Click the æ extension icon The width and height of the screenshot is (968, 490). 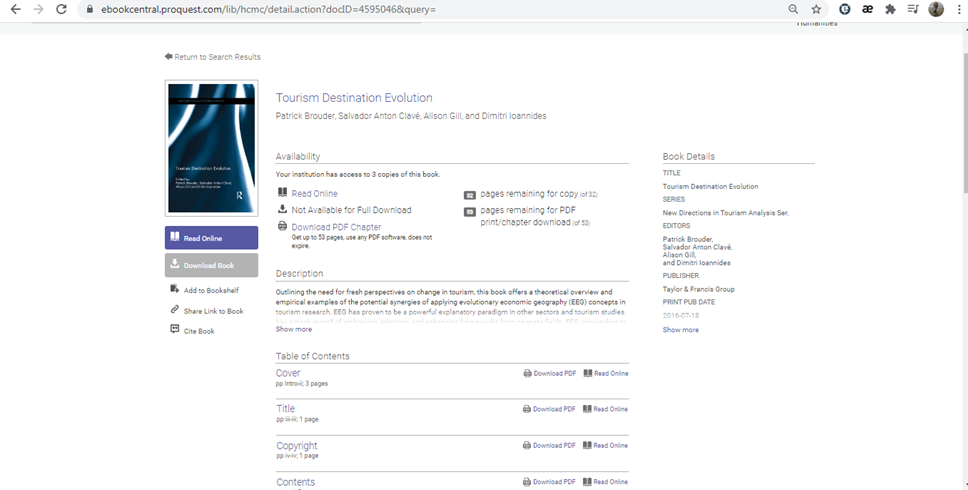867,9
